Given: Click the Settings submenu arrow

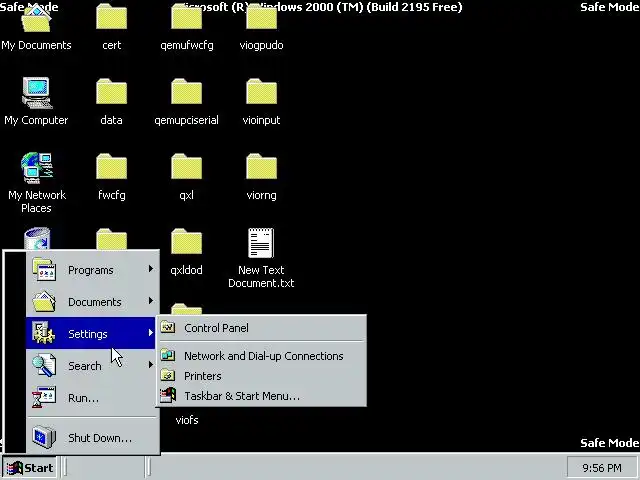Looking at the screenshot, I should point(151,333).
